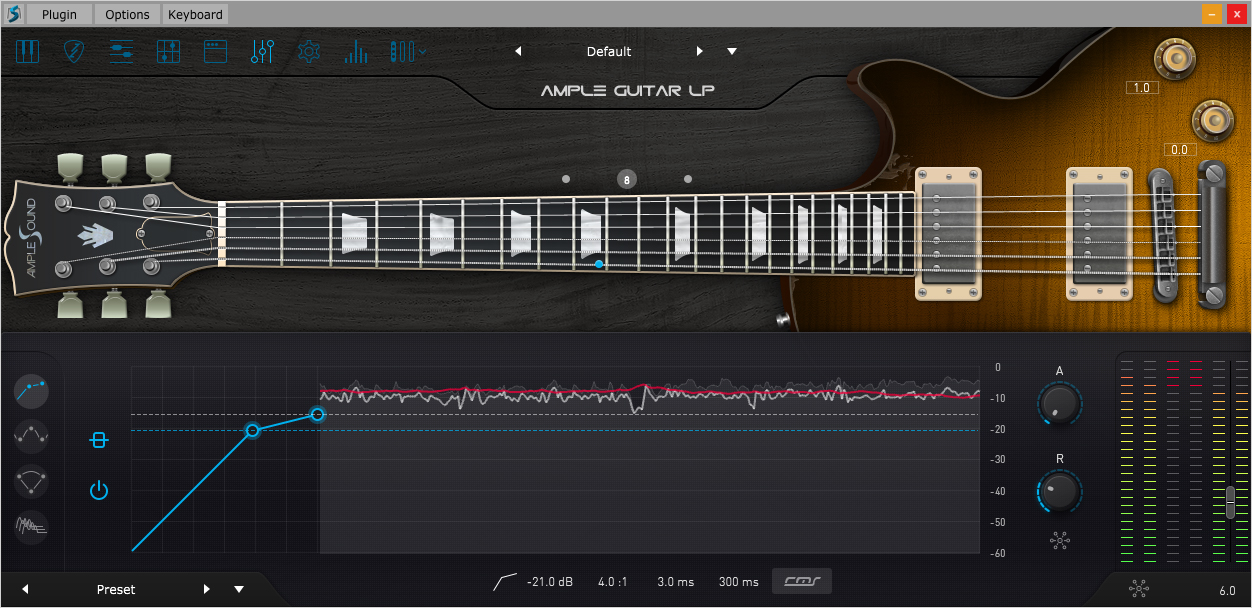This screenshot has width=1252, height=608.
Task: Toggle the compressor power button
Action: pyautogui.click(x=98, y=490)
